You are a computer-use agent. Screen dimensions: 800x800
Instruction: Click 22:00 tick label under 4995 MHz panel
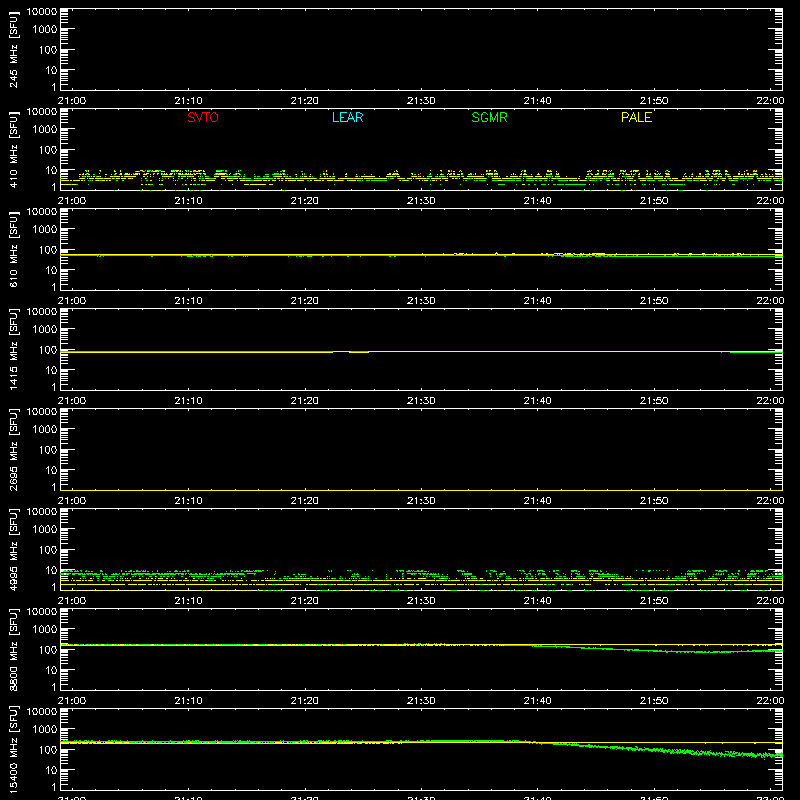coord(770,601)
